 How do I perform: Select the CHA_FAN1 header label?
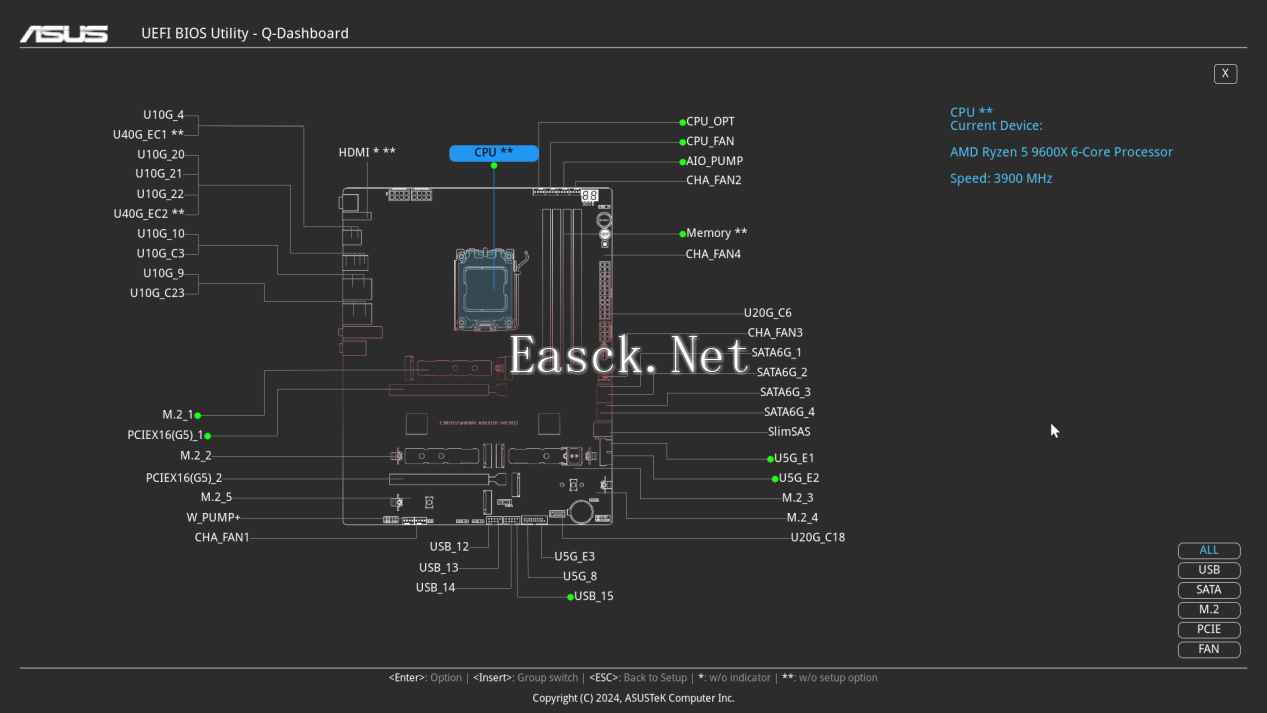[222, 538]
